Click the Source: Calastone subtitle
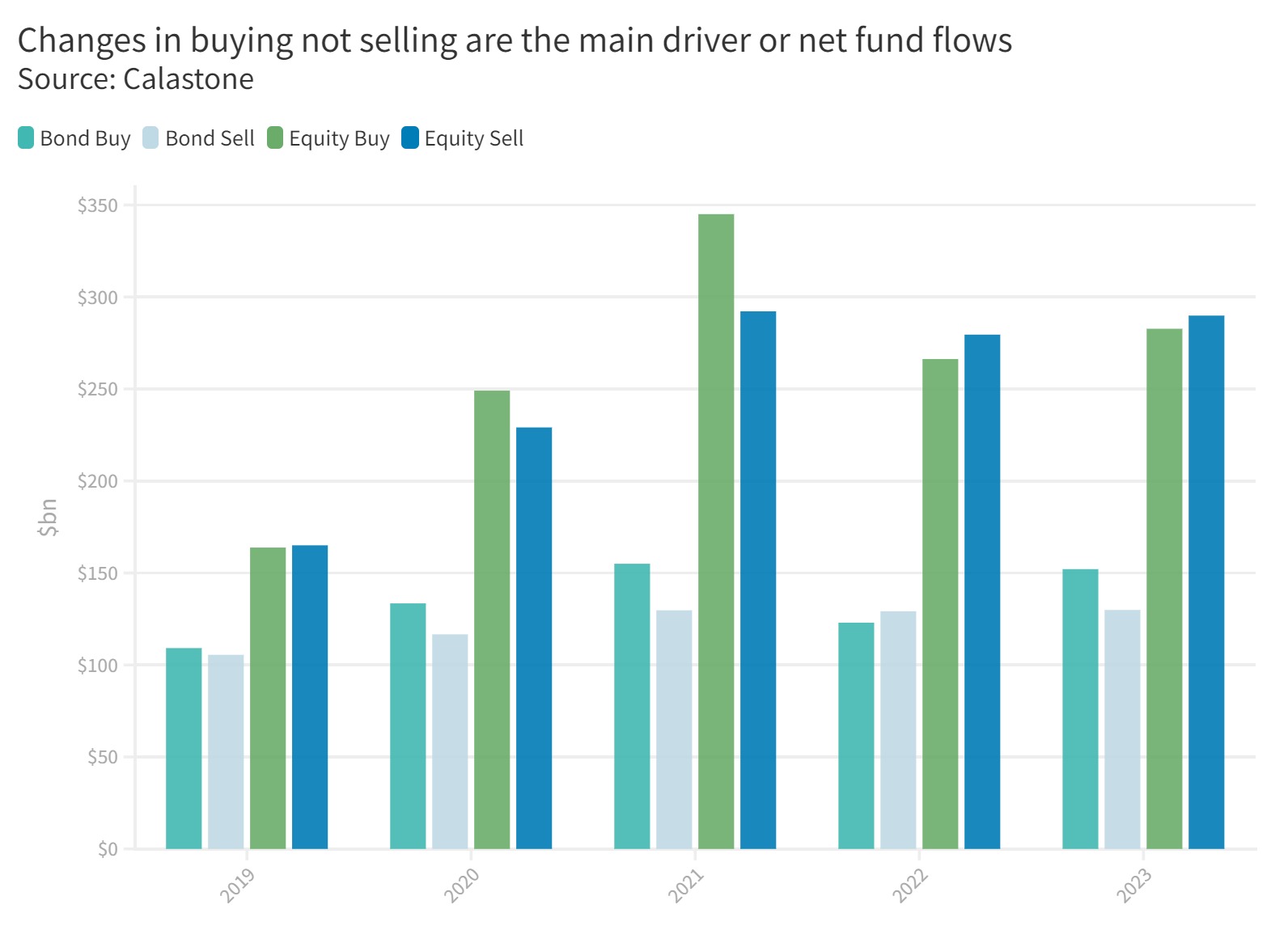 [136, 79]
